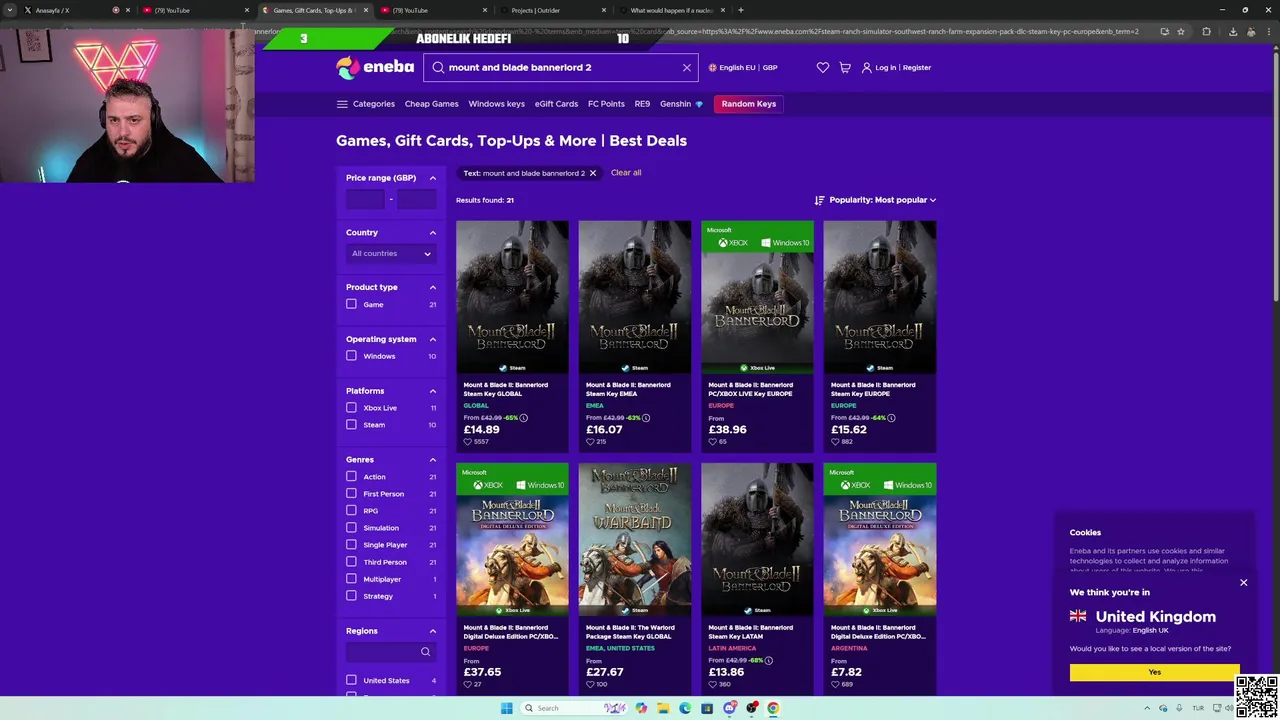Collapse the Regions filter section
This screenshot has width=1280, height=720.
(x=433, y=631)
